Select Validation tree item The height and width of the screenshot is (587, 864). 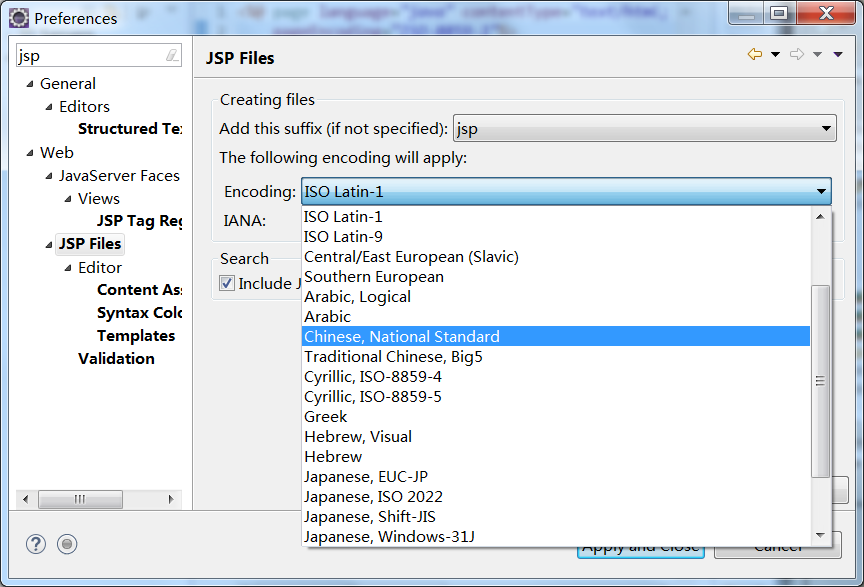coord(116,359)
